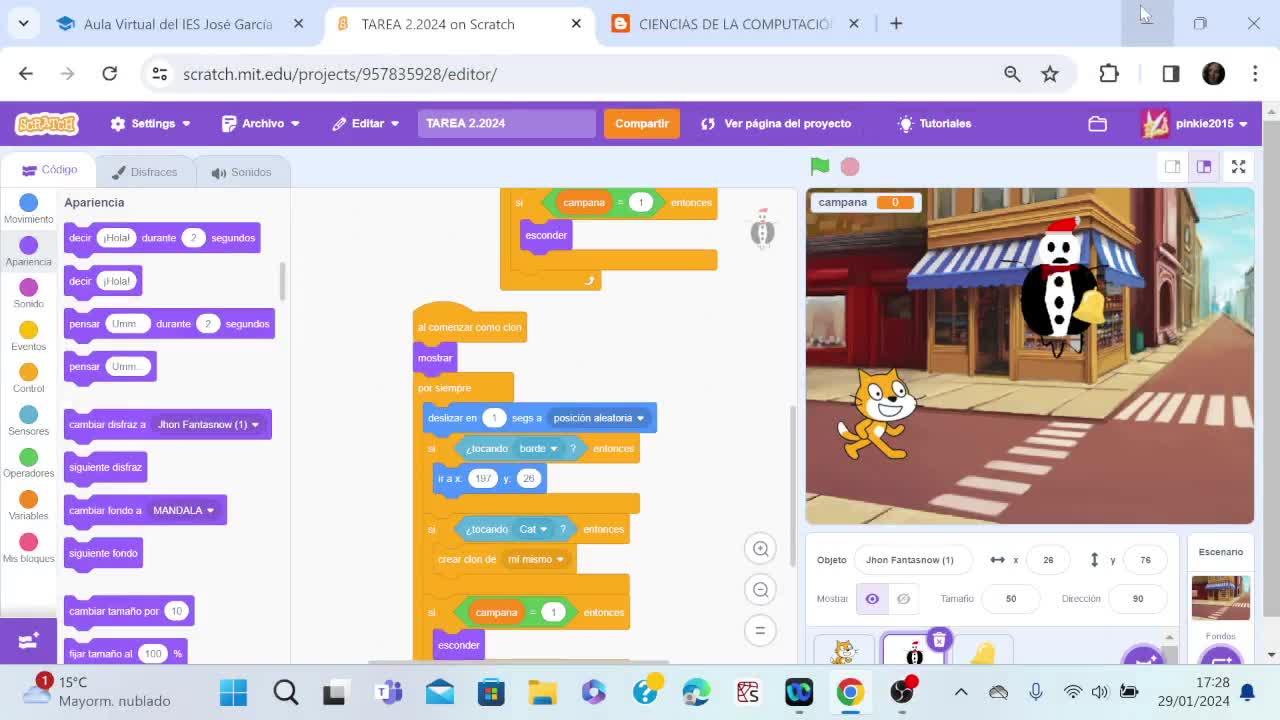Zoom in on the script workspace

[761, 548]
